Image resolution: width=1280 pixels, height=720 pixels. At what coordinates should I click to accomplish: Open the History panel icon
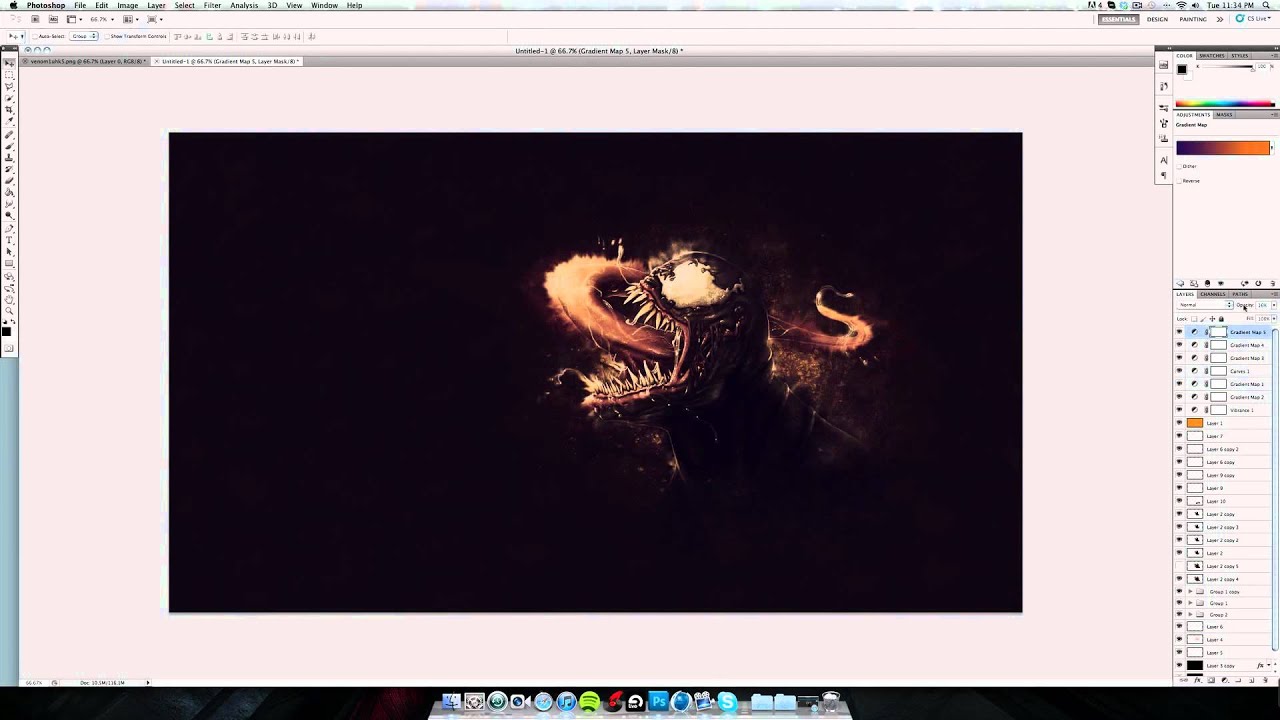[1164, 86]
